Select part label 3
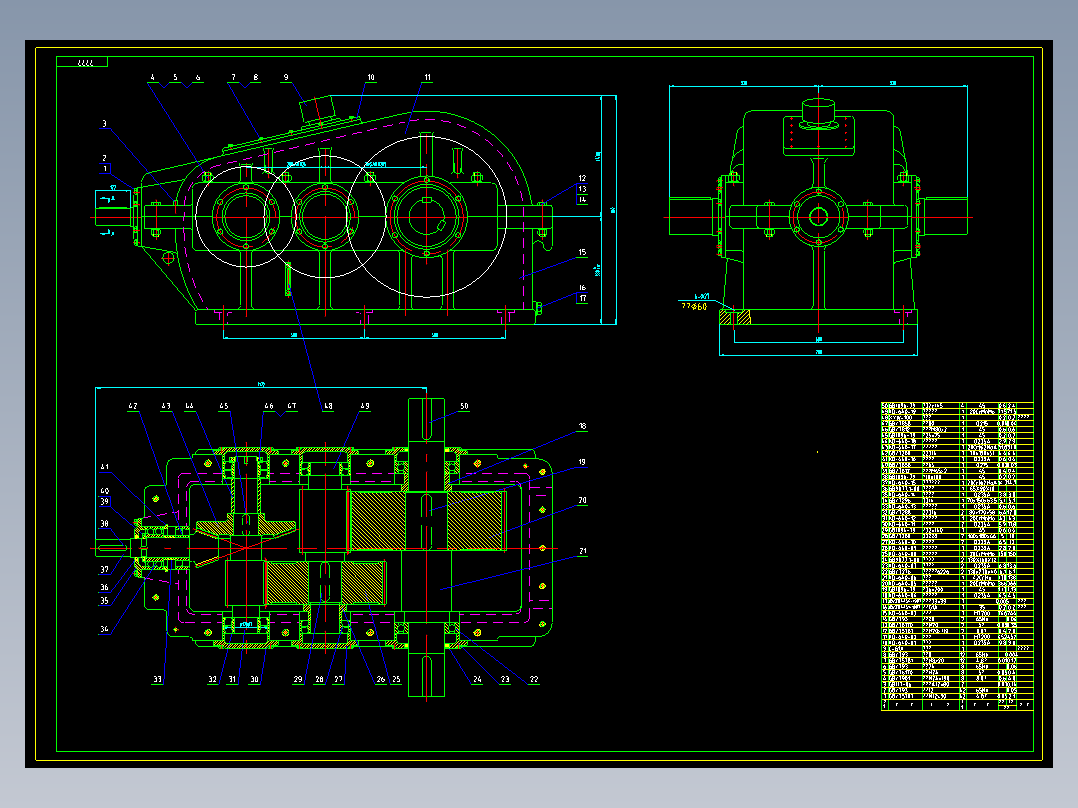1078x808 pixels. coord(104,124)
